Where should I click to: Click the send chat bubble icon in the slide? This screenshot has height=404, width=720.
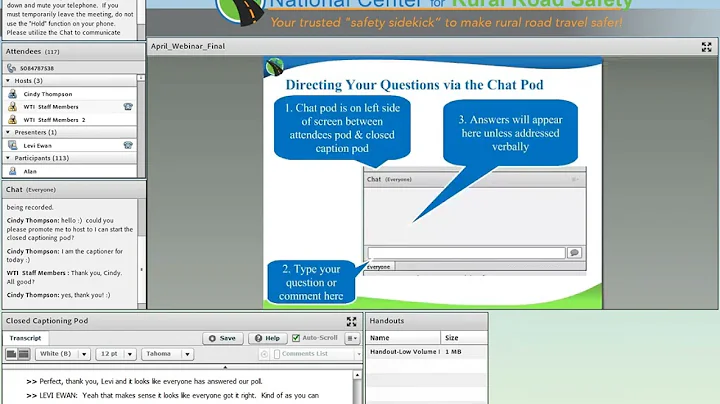574,252
